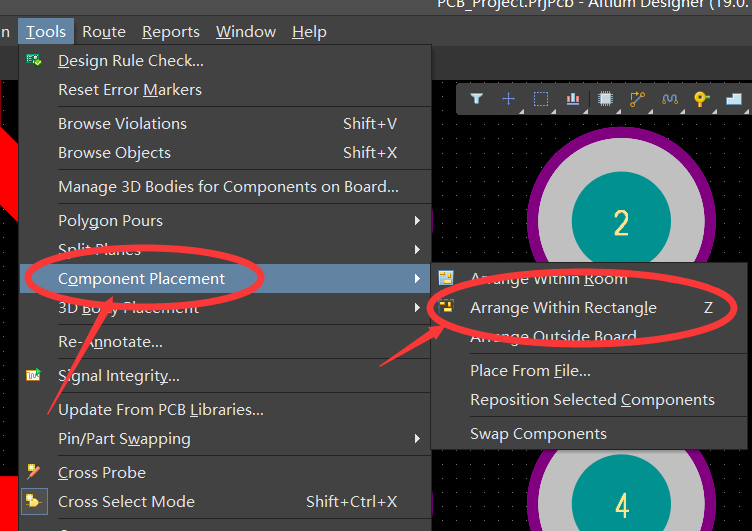Open the Reports menu

click(x=171, y=32)
